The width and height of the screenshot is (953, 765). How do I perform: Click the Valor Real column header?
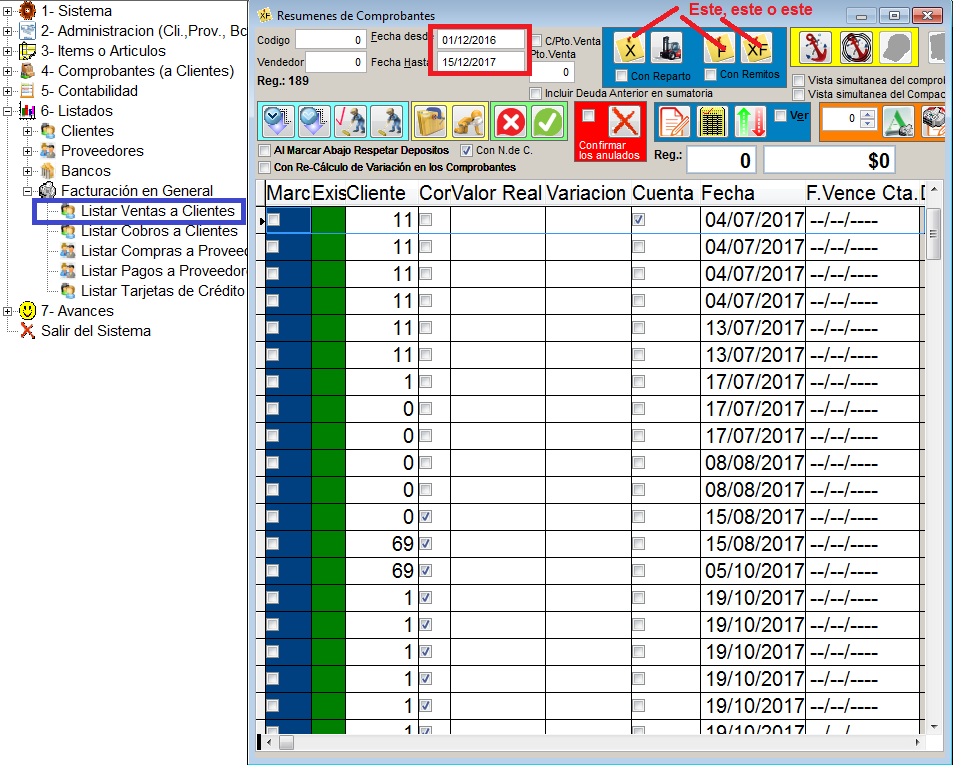(x=498, y=193)
